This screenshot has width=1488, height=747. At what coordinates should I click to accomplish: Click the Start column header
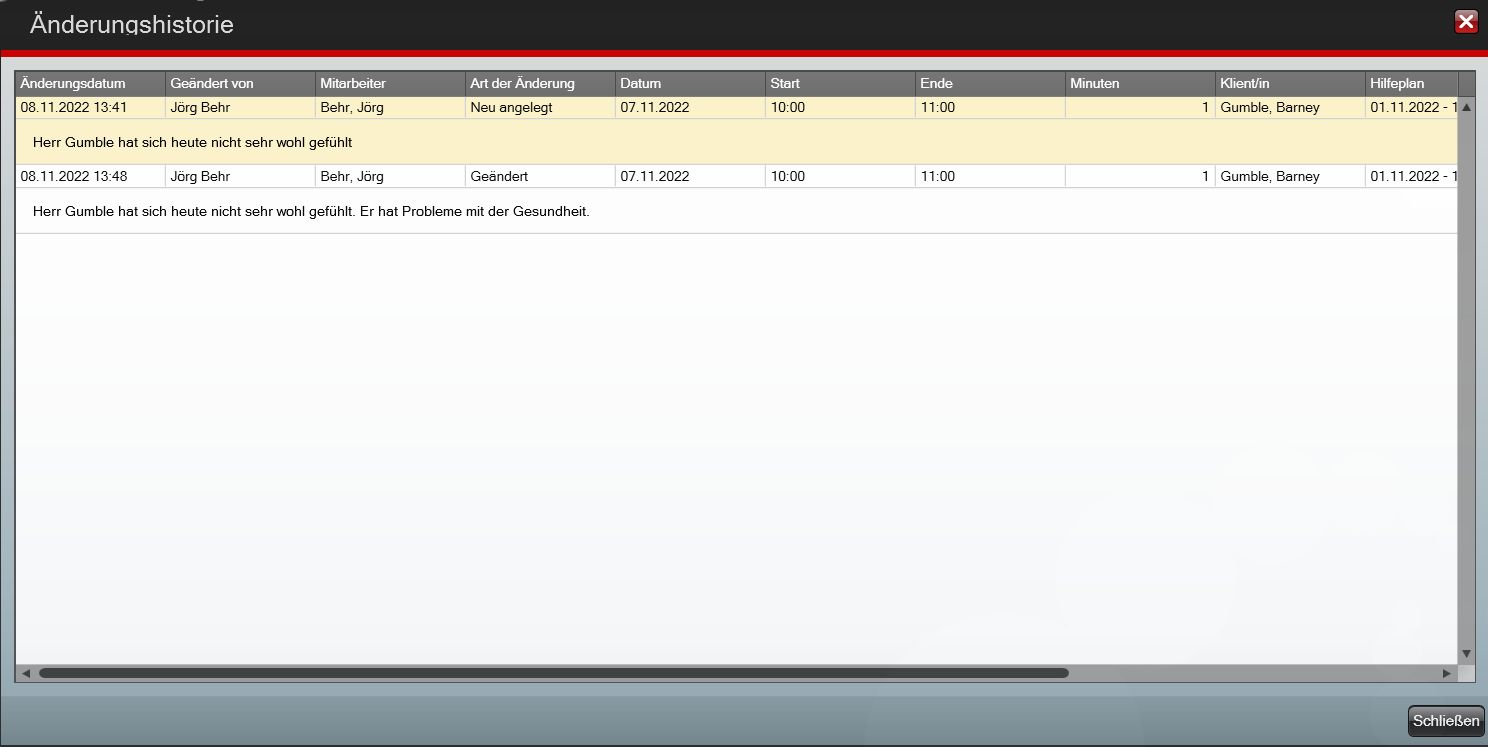(840, 84)
